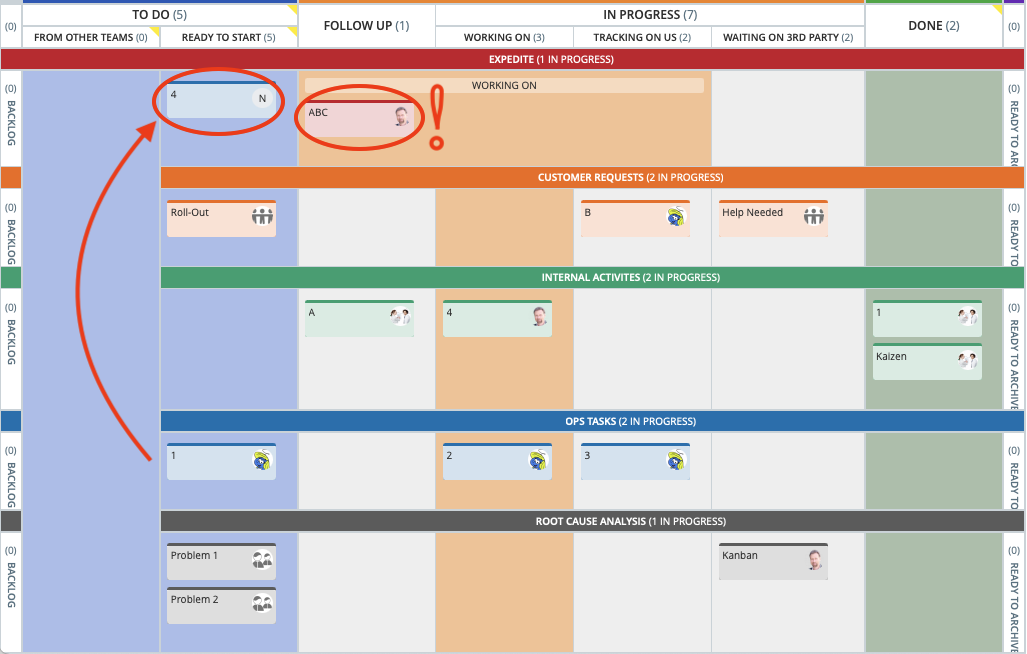The image size is (1027, 654).
Task: Expand Ready to Archive in Internal Activities lane
Action: pos(1014,338)
